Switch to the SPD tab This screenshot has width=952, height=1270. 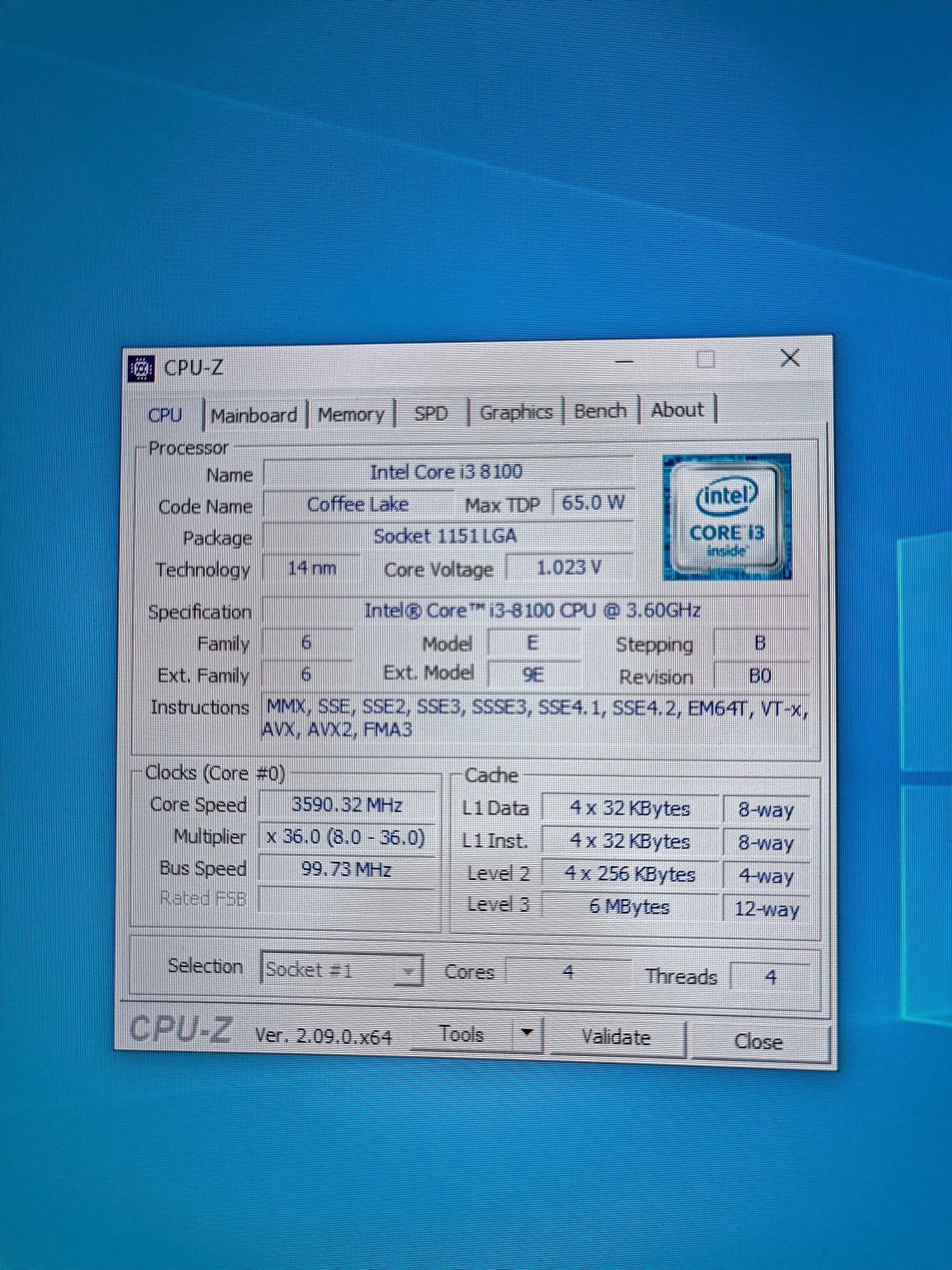(431, 413)
